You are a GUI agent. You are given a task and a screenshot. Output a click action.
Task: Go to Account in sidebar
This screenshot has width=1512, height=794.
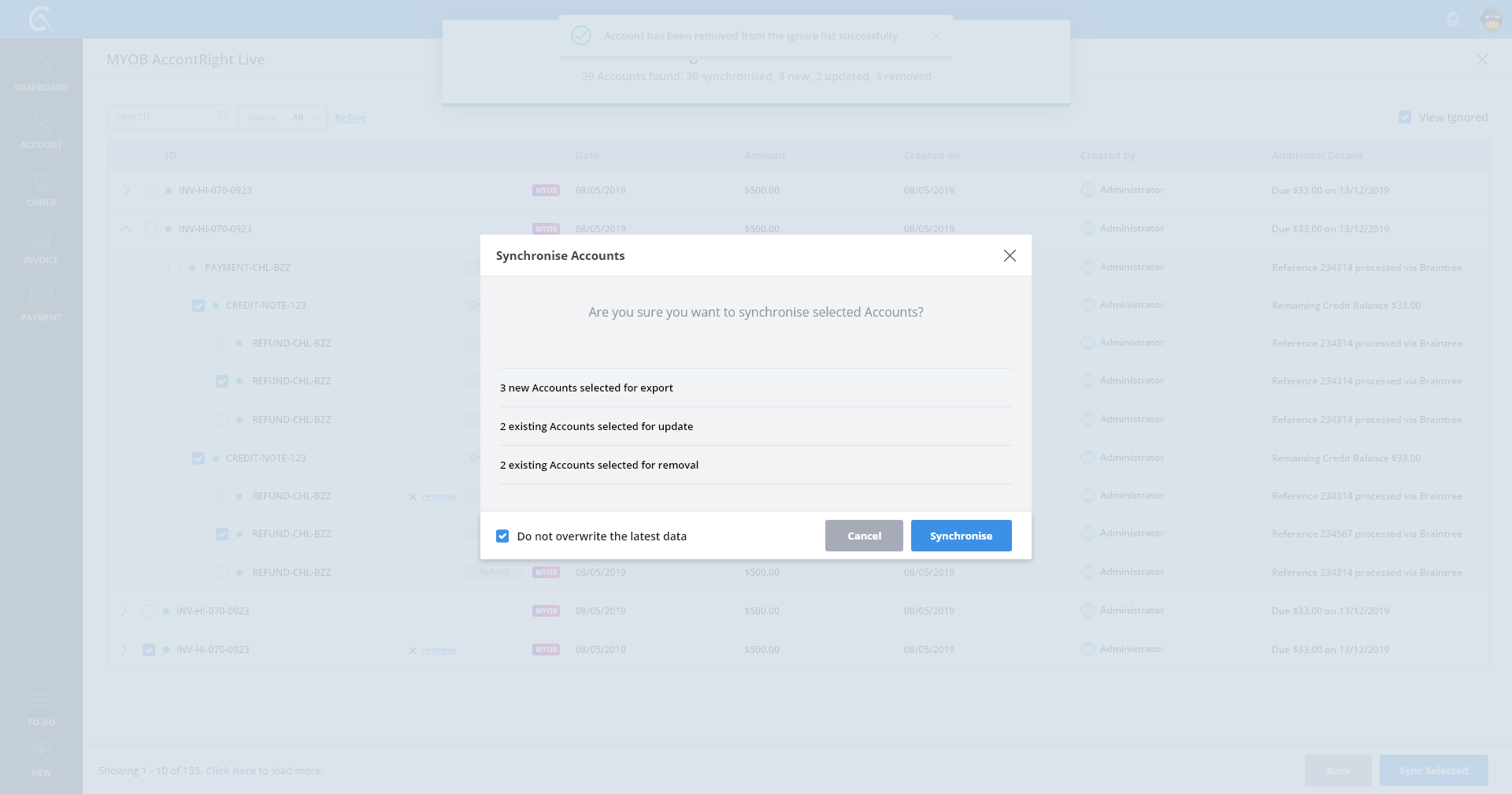[41, 126]
